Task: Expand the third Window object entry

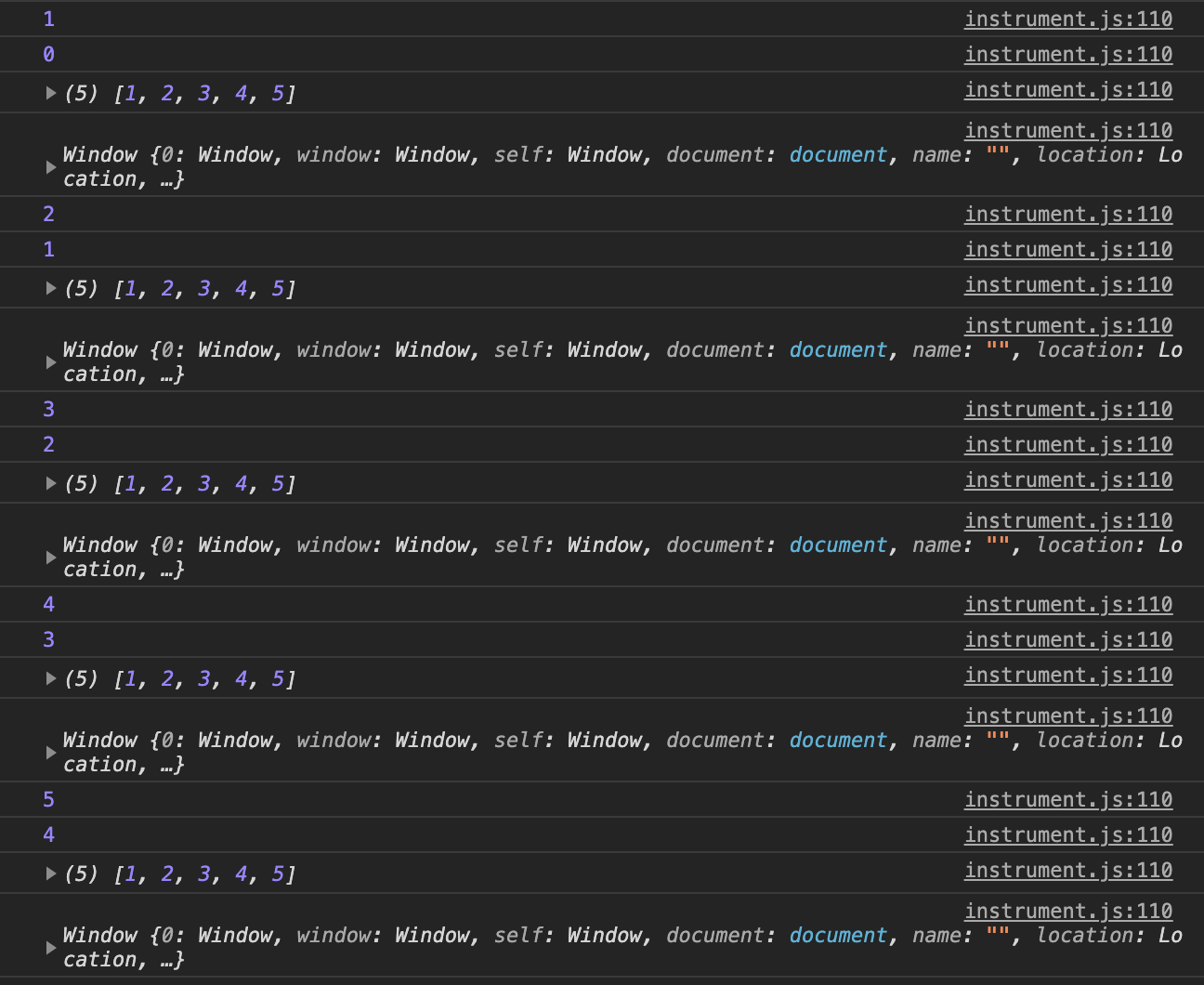Action: click(x=51, y=558)
